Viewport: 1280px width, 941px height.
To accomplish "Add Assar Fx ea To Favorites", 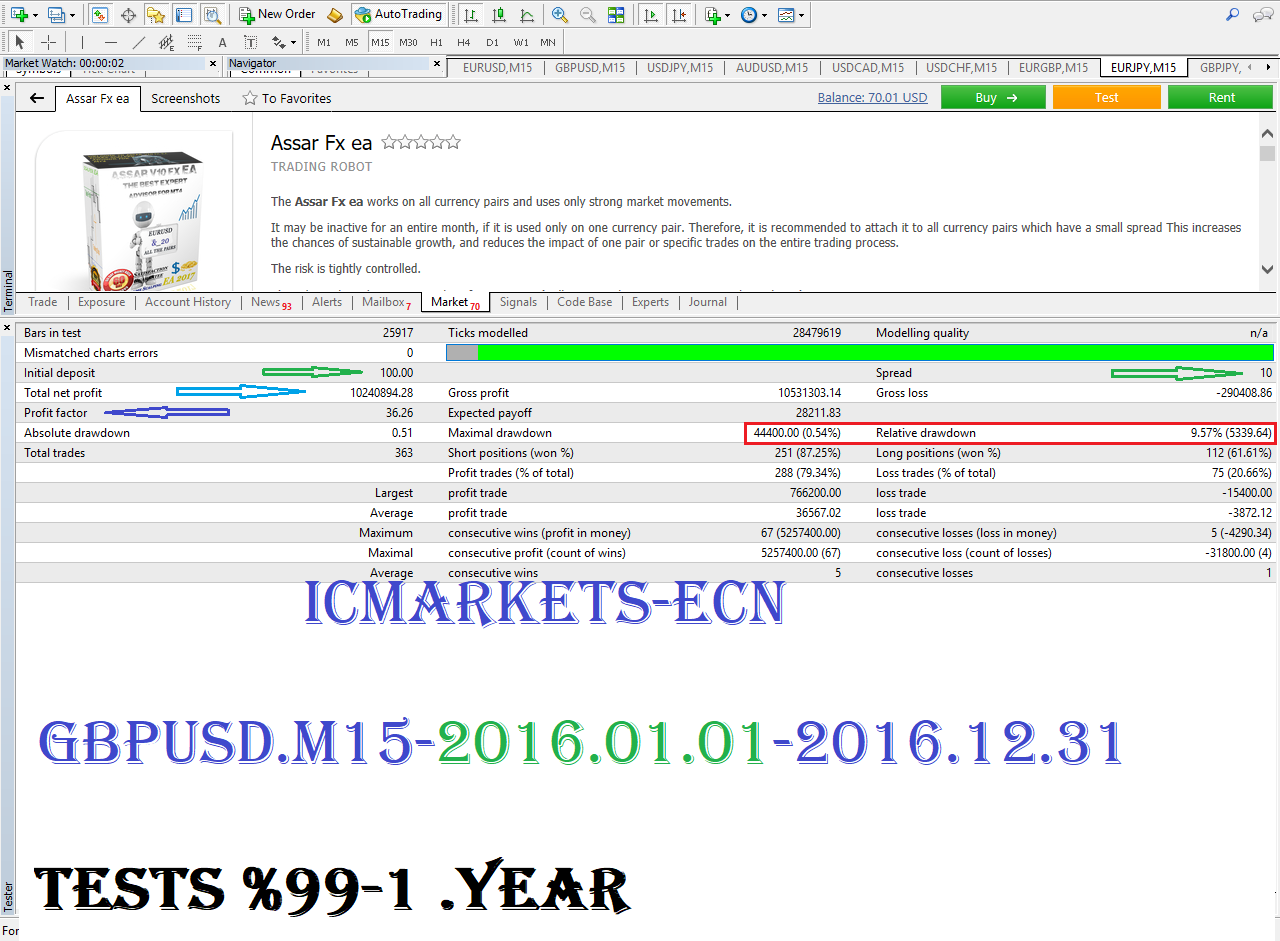I will point(287,98).
